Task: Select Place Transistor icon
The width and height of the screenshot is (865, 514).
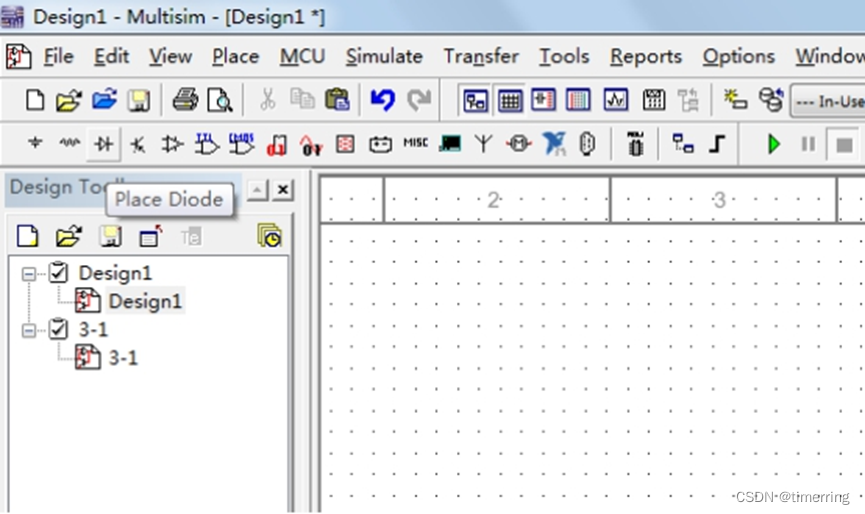Action: [x=137, y=144]
